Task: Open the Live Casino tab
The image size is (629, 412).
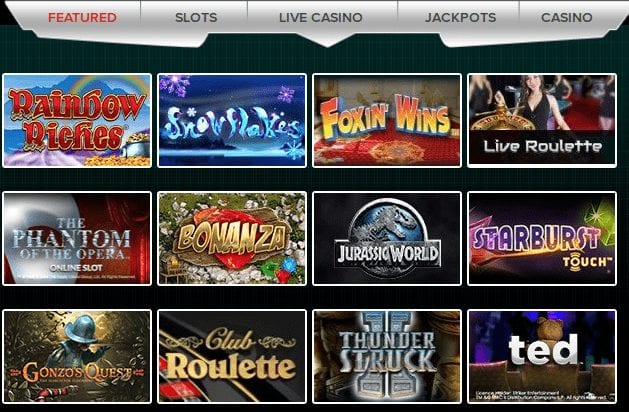Action: [x=321, y=18]
